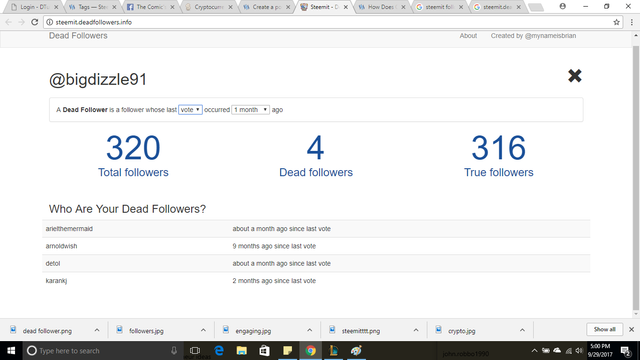Click the site info icon in the address bar
Viewport: 640px width, 360px height.
[x=49, y=22]
